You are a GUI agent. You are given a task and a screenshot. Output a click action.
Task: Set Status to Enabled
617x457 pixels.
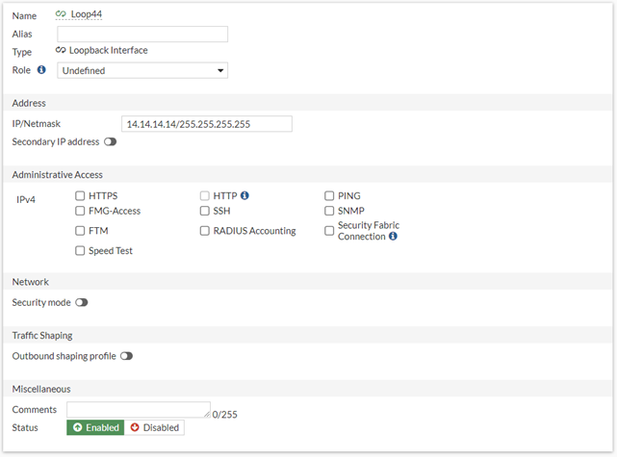(95, 428)
